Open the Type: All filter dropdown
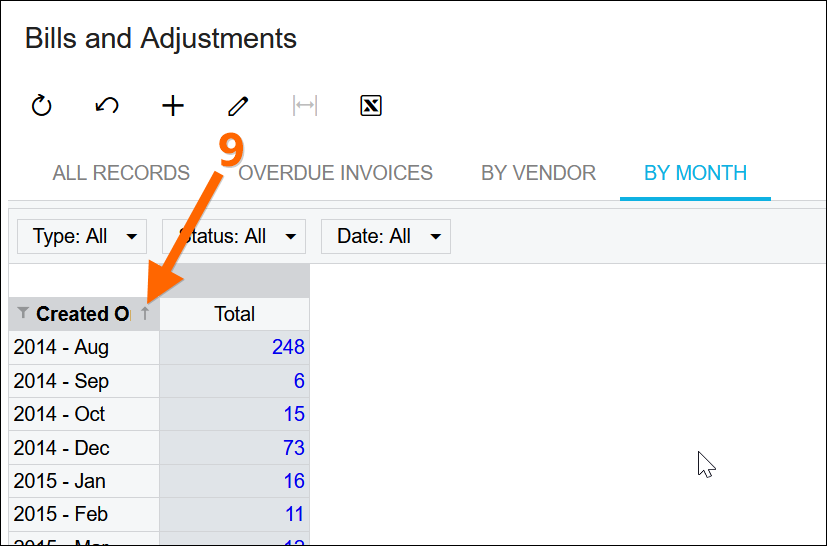Screen dimensions: 827x546 [x=83, y=237]
